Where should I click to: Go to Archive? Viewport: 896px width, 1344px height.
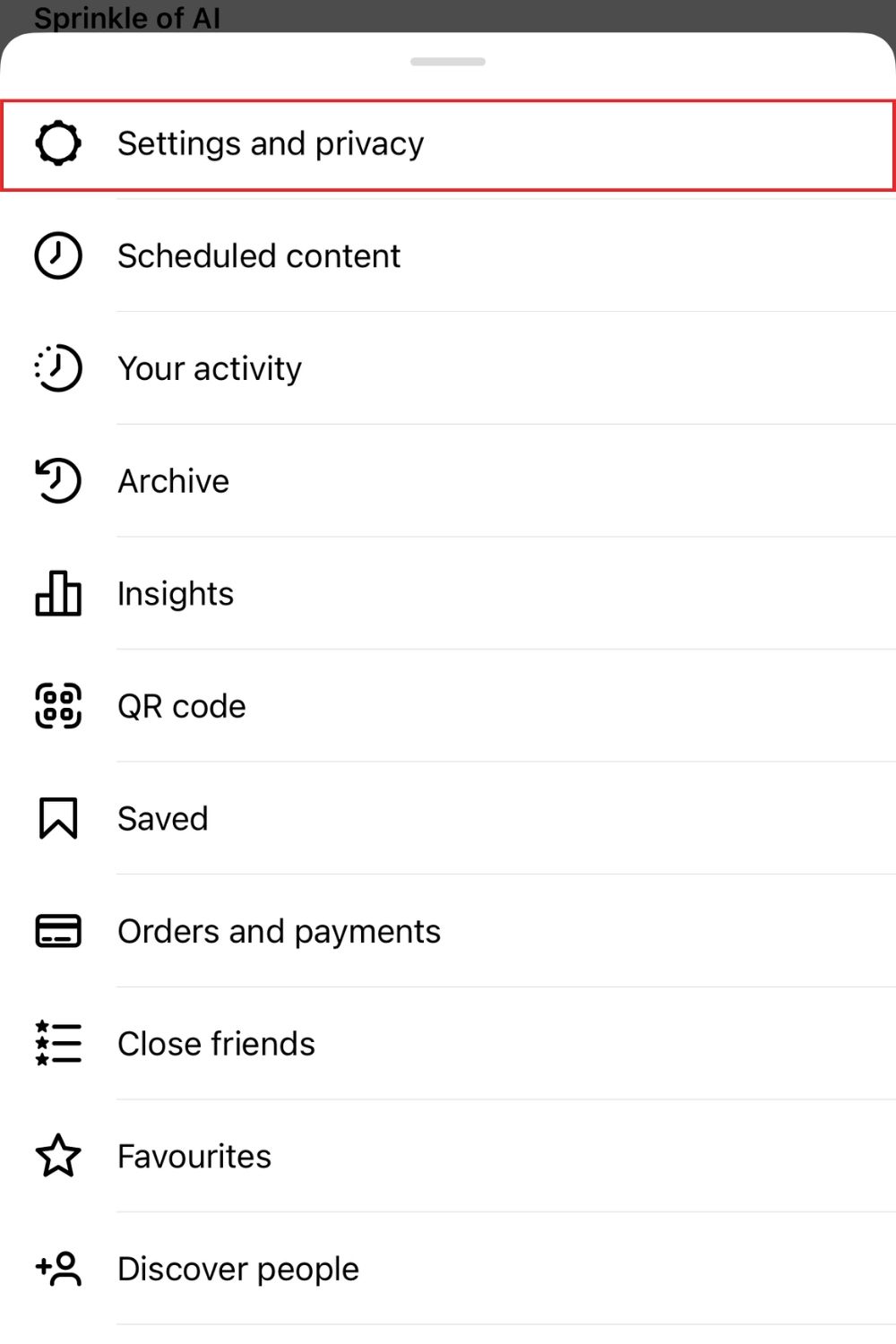coord(174,481)
